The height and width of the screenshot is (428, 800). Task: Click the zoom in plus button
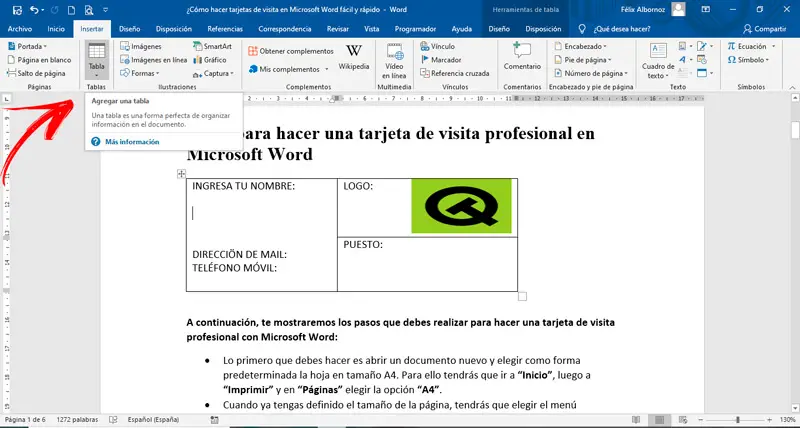770,420
